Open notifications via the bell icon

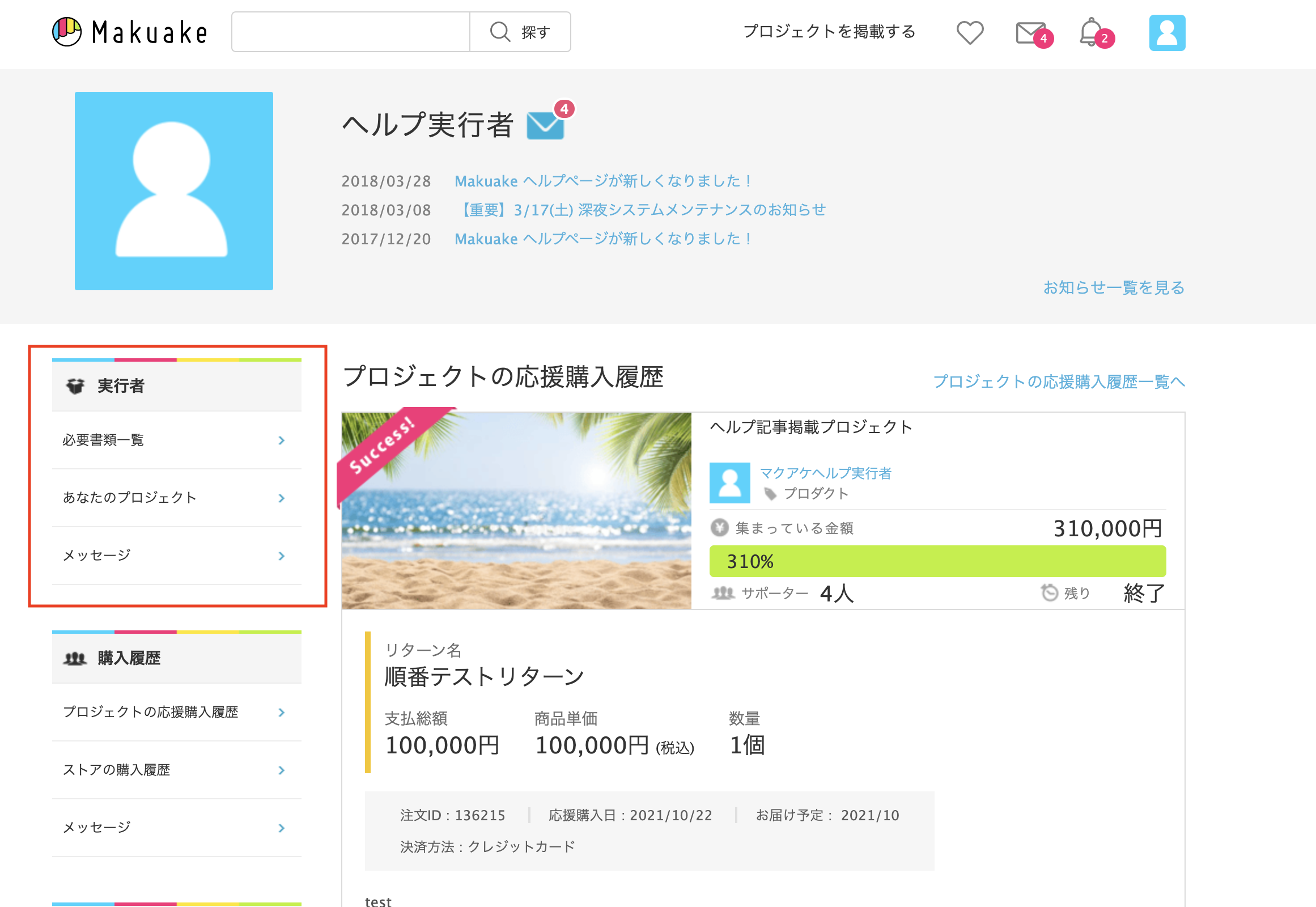pos(1092,32)
